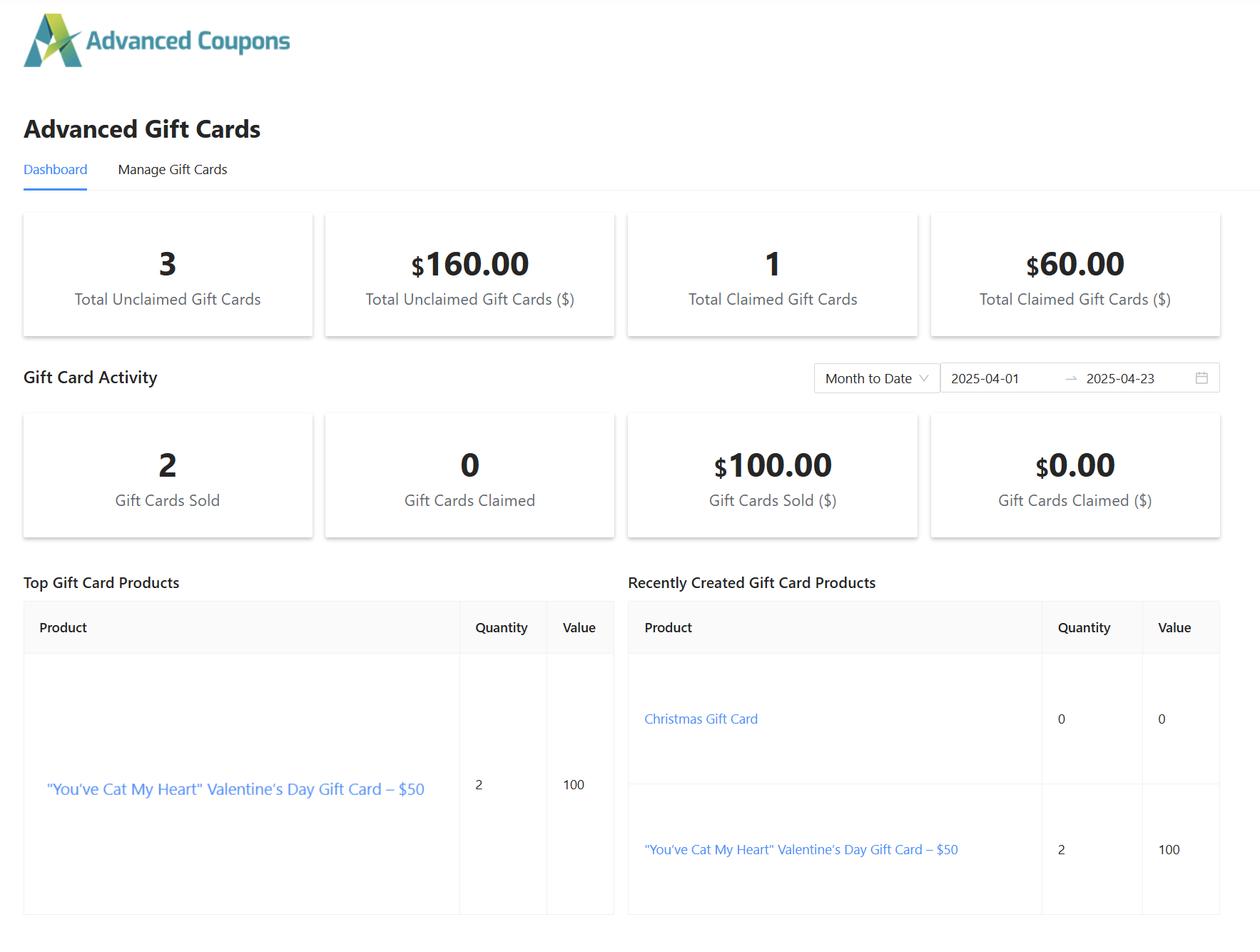Click the Advanced Coupons logo
Screen dimensions: 1260x952
[x=157, y=41]
